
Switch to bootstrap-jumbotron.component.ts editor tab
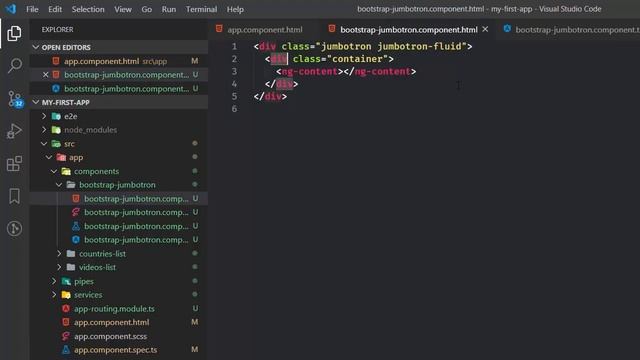tap(571, 29)
